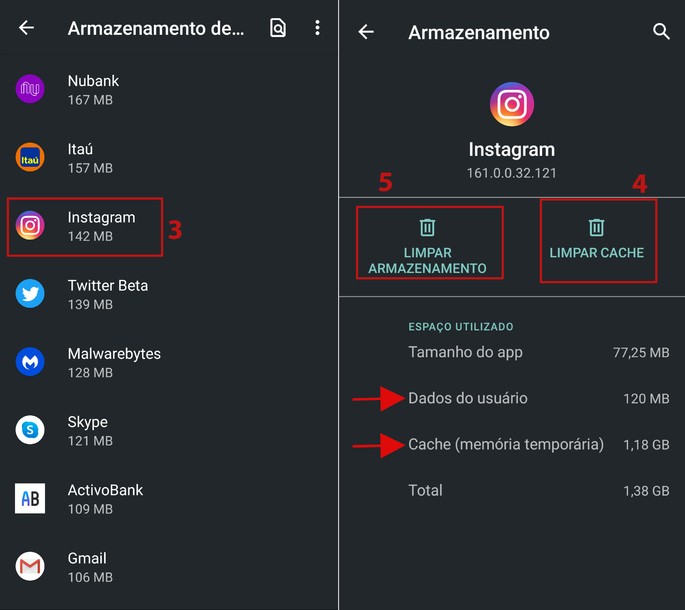Tap the LIMPAR CACHE button
The width and height of the screenshot is (685, 610).
pyautogui.click(x=598, y=241)
